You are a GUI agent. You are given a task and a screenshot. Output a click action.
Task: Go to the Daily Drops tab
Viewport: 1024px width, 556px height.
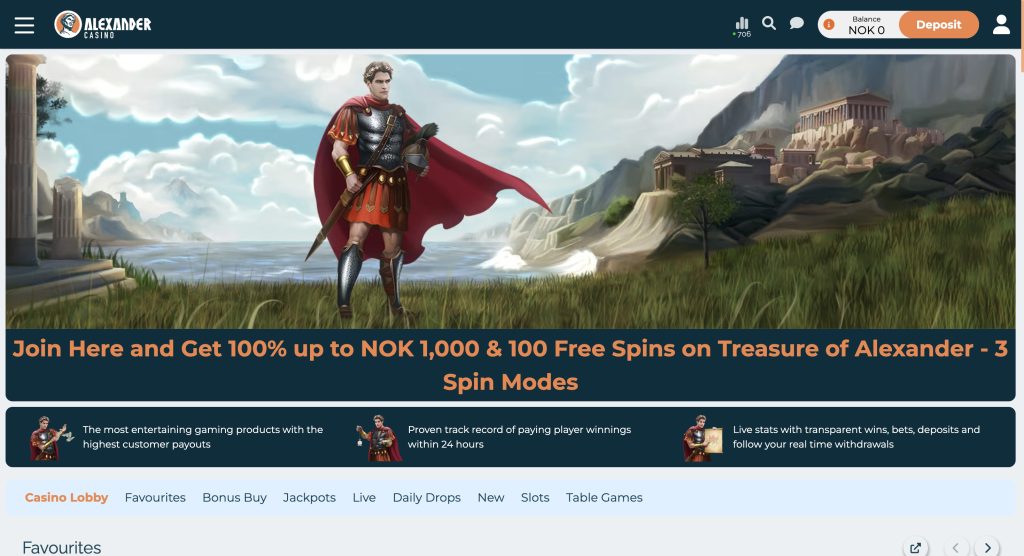426,498
